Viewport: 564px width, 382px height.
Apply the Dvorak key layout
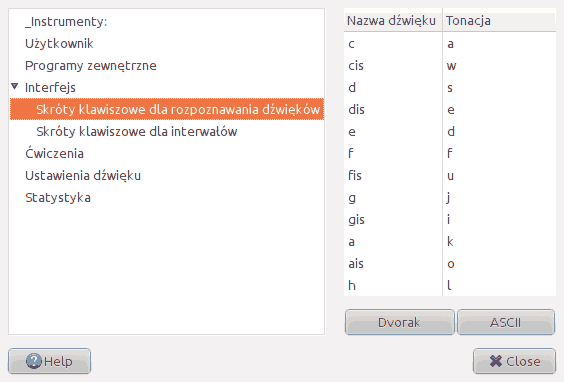click(x=399, y=322)
